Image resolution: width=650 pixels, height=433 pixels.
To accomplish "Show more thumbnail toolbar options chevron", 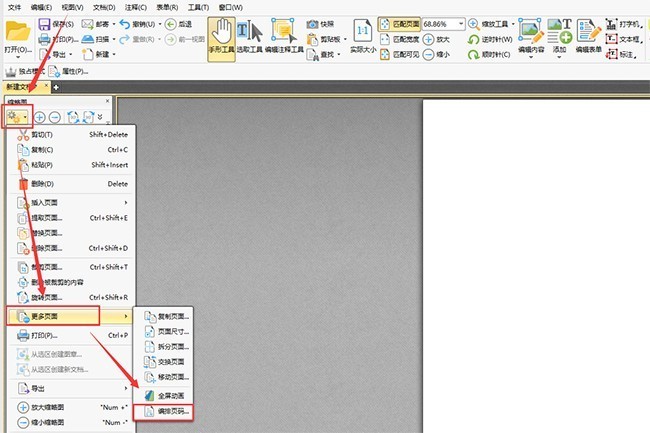I will coord(100,117).
